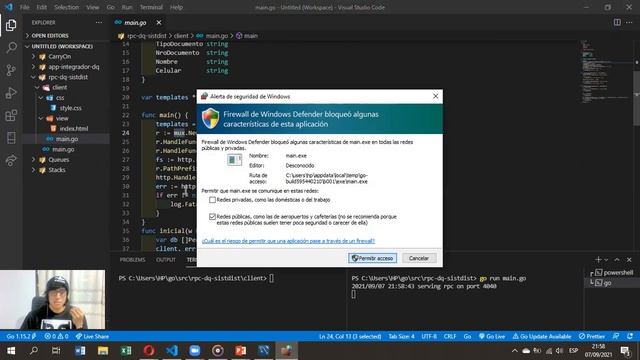This screenshot has width=640, height=360.
Task: Open the new terminal launch profile dropdown
Action: (606, 260)
